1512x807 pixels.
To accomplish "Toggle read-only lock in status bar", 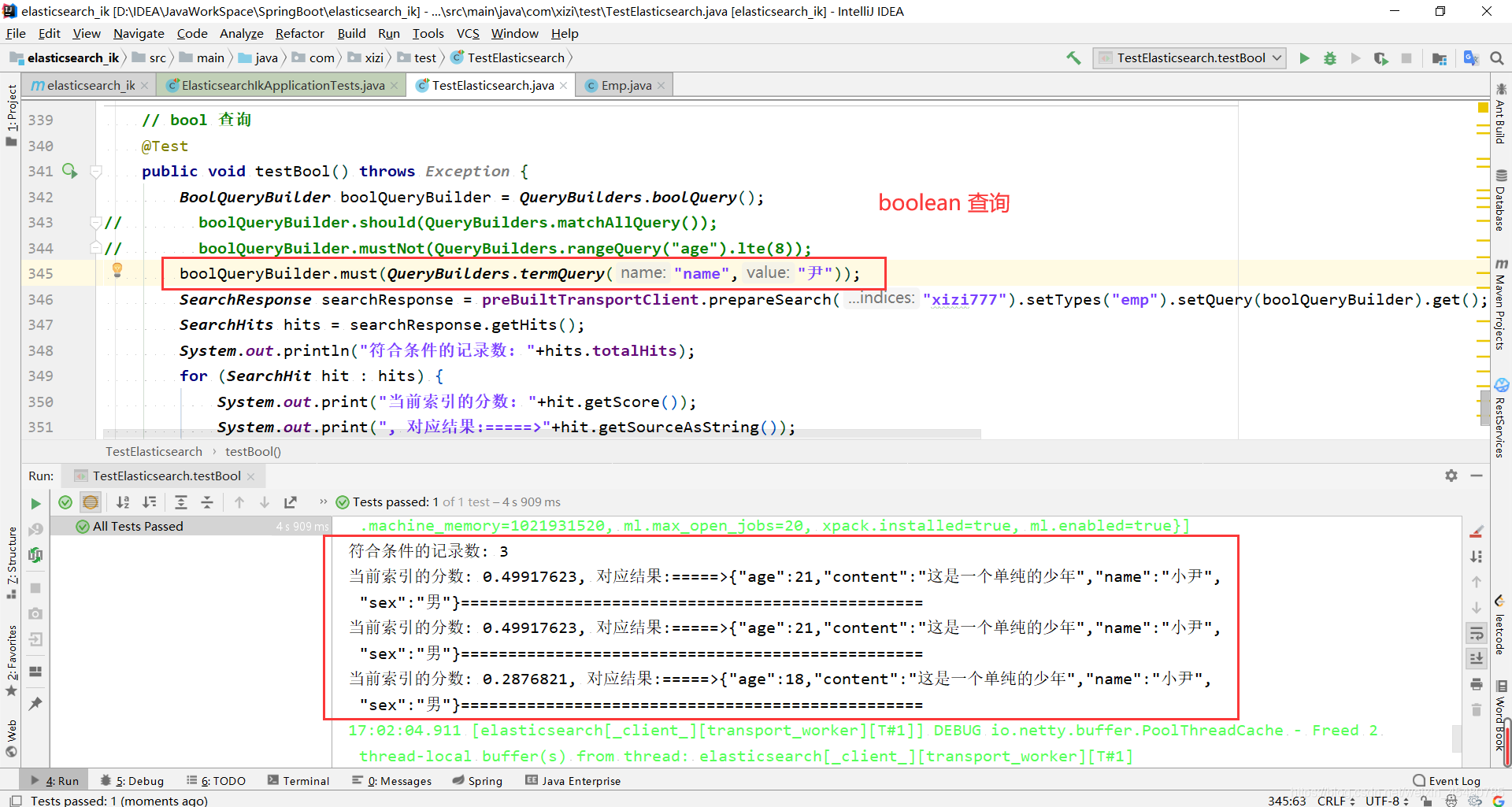I will click(1426, 801).
